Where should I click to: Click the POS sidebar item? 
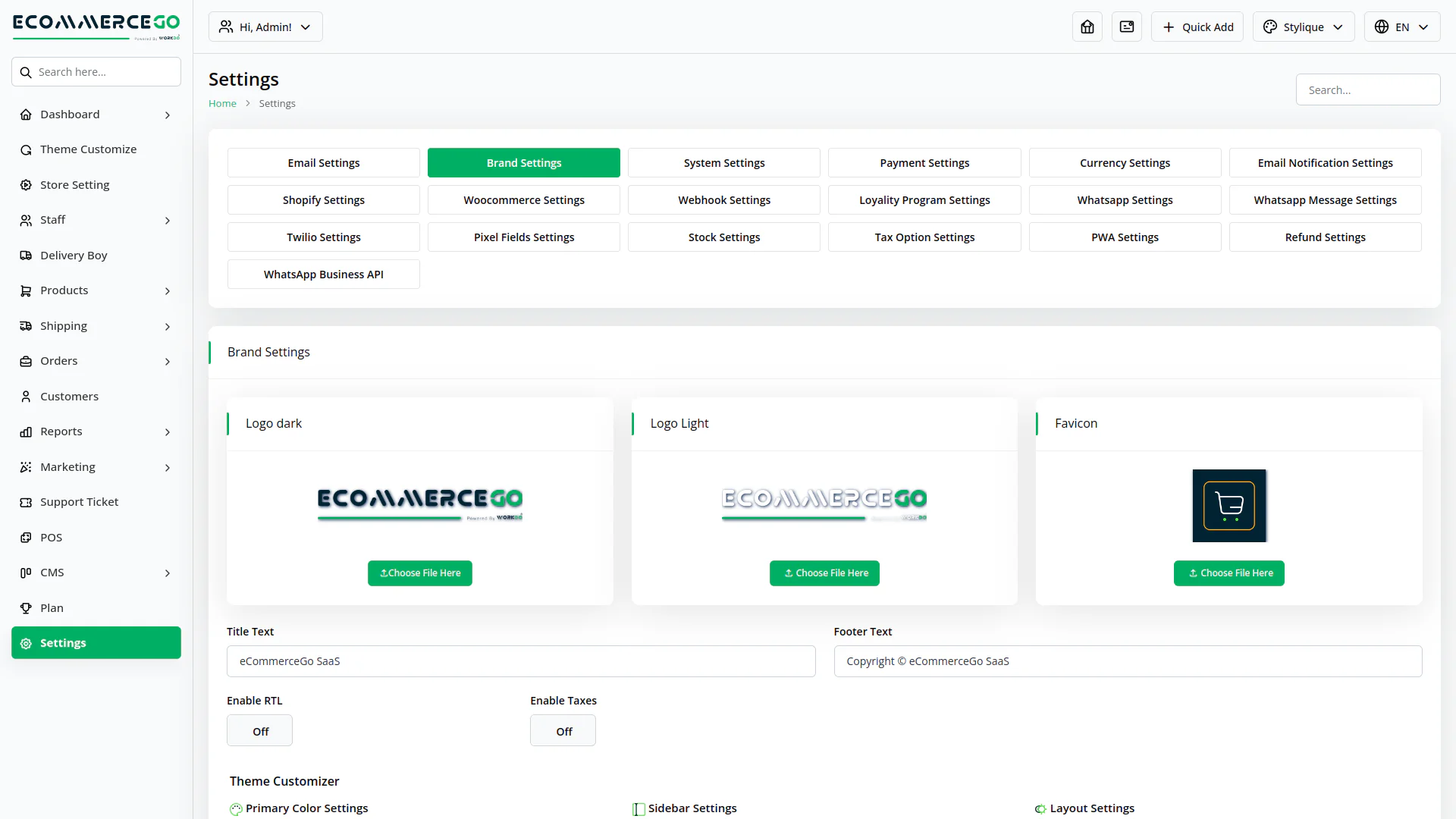tap(51, 538)
